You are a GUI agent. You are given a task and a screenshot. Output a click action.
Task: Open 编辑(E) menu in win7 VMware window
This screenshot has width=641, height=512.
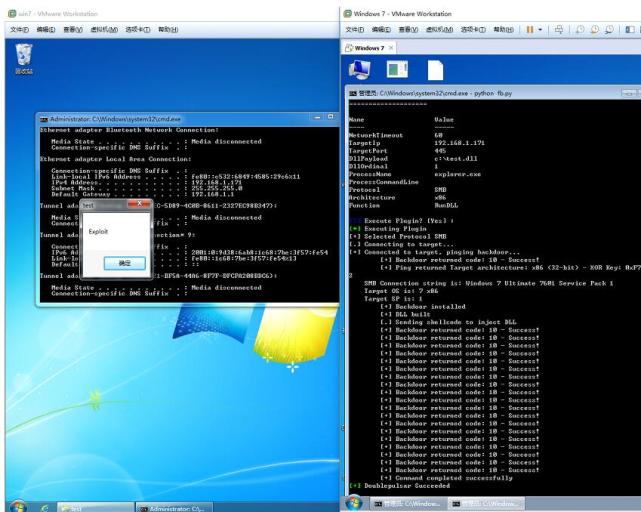(46, 29)
